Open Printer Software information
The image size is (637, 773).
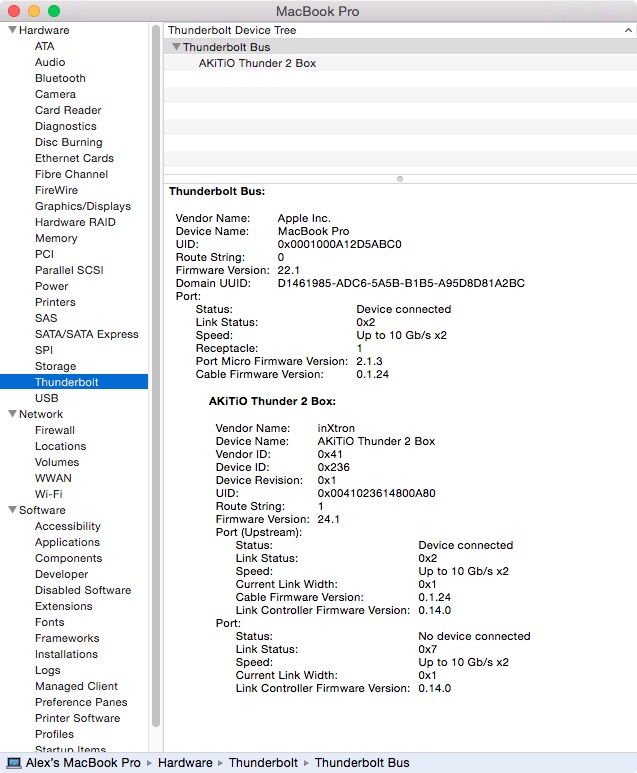pyautogui.click(x=77, y=718)
